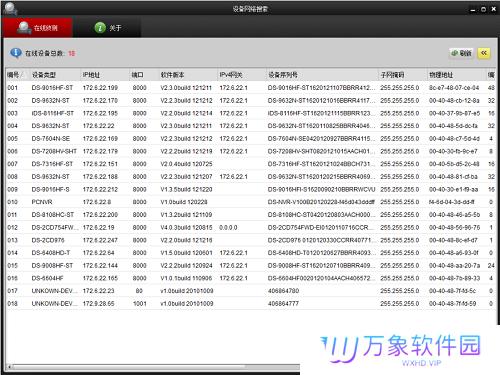The height and width of the screenshot is (375, 500).
Task: Click software version V2.0.4build 120725
Action: coord(186,164)
